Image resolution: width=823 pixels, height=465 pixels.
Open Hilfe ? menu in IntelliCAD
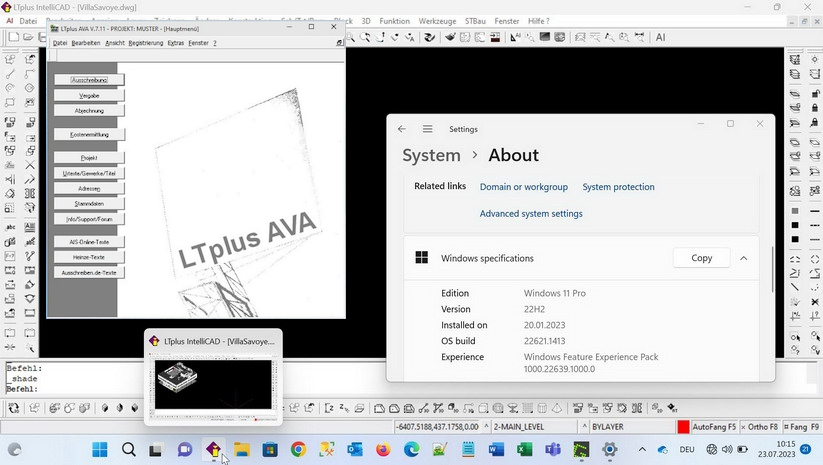[539, 21]
